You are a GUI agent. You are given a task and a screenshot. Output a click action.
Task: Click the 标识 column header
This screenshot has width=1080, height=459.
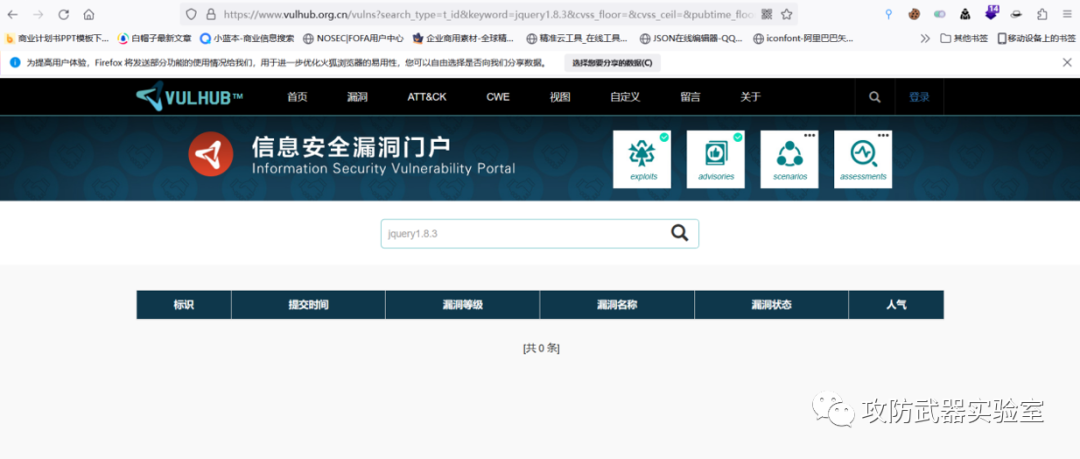pos(184,305)
